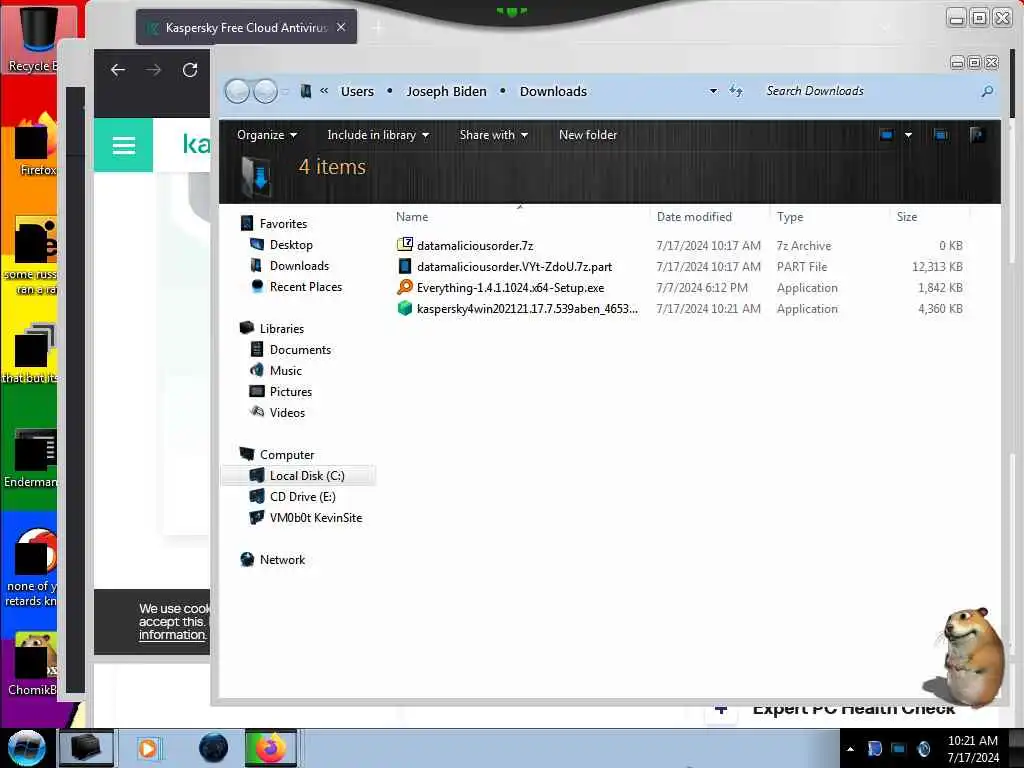The height and width of the screenshot is (768, 1024).
Task: Reload the Kaspersky page in browser
Action: (x=190, y=70)
